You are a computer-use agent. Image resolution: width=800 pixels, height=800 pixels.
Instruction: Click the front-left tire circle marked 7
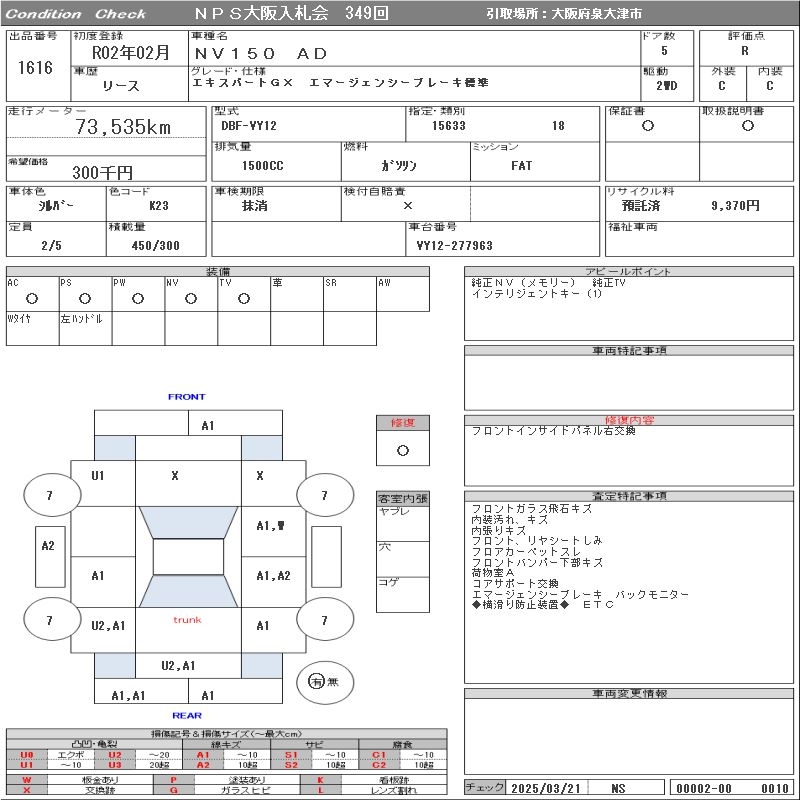50,495
